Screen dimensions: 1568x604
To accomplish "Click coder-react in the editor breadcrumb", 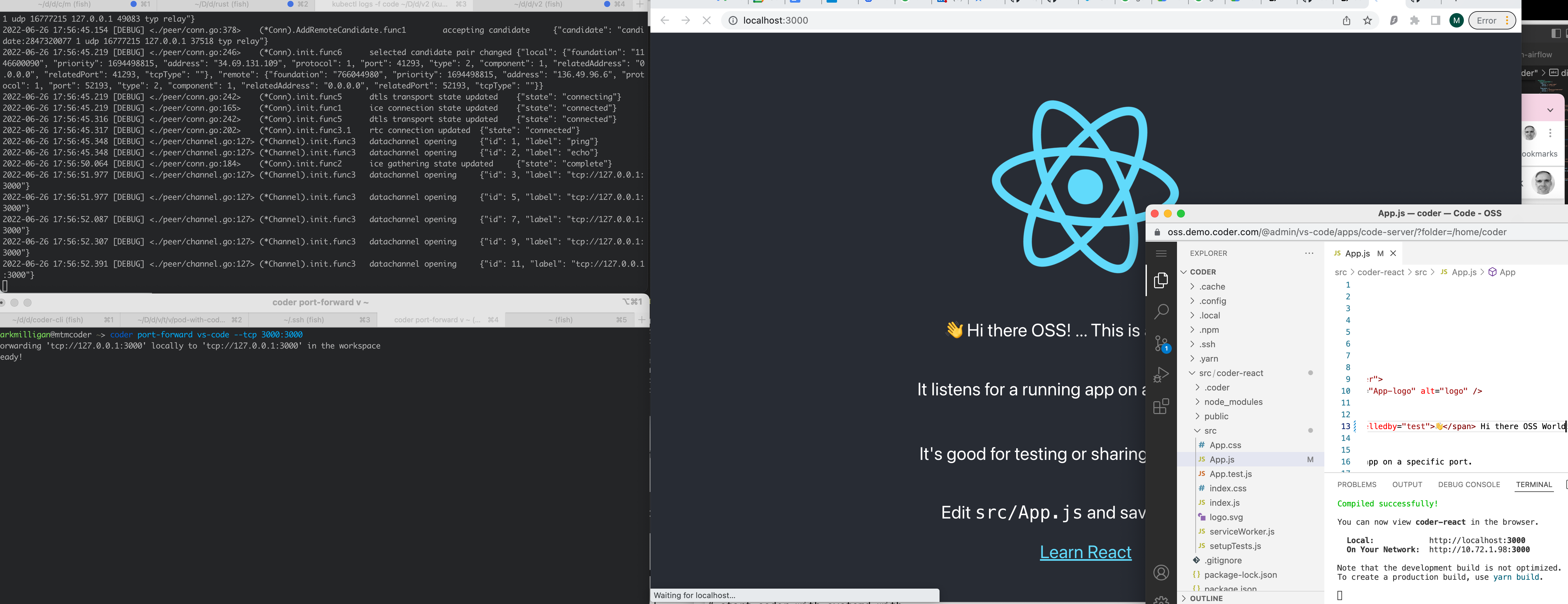I will click(1381, 272).
